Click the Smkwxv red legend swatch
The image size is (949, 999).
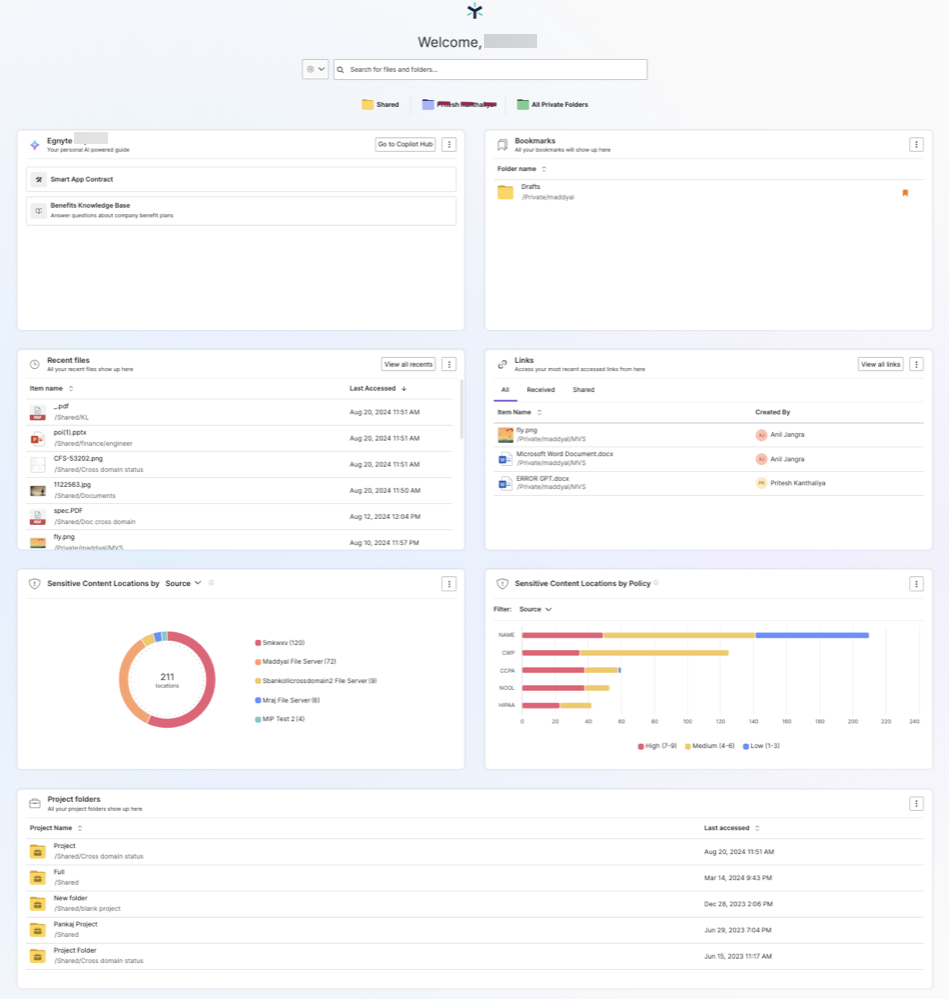(x=258, y=643)
